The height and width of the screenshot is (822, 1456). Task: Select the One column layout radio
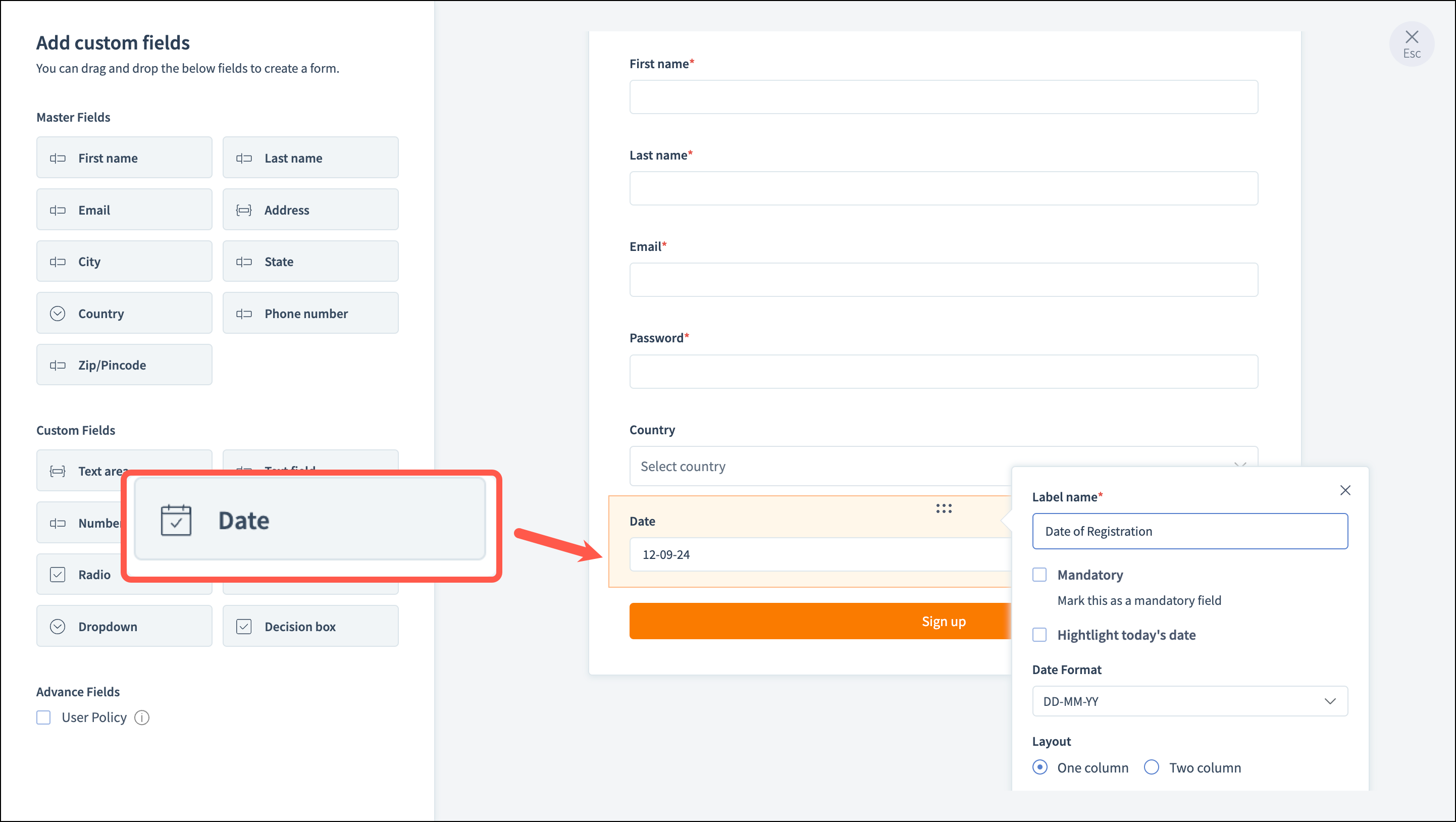tap(1039, 767)
